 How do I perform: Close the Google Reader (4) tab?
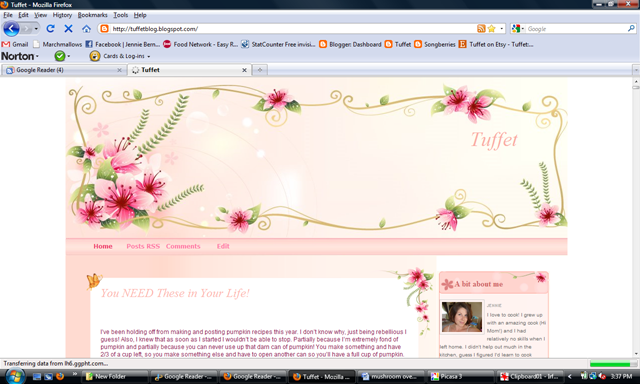click(119, 70)
